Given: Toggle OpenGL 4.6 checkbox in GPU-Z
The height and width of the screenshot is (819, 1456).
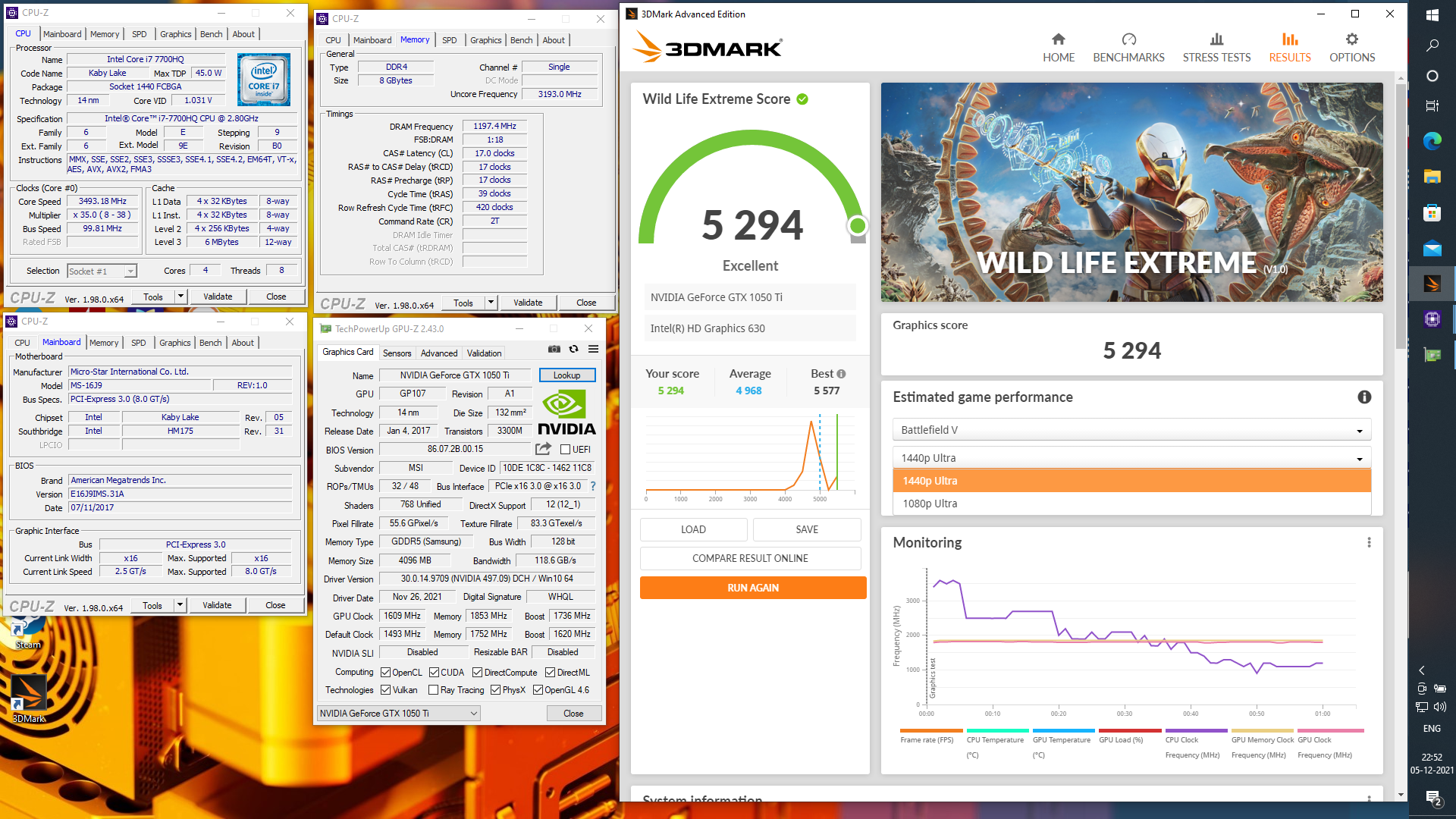Looking at the screenshot, I should coord(538,690).
